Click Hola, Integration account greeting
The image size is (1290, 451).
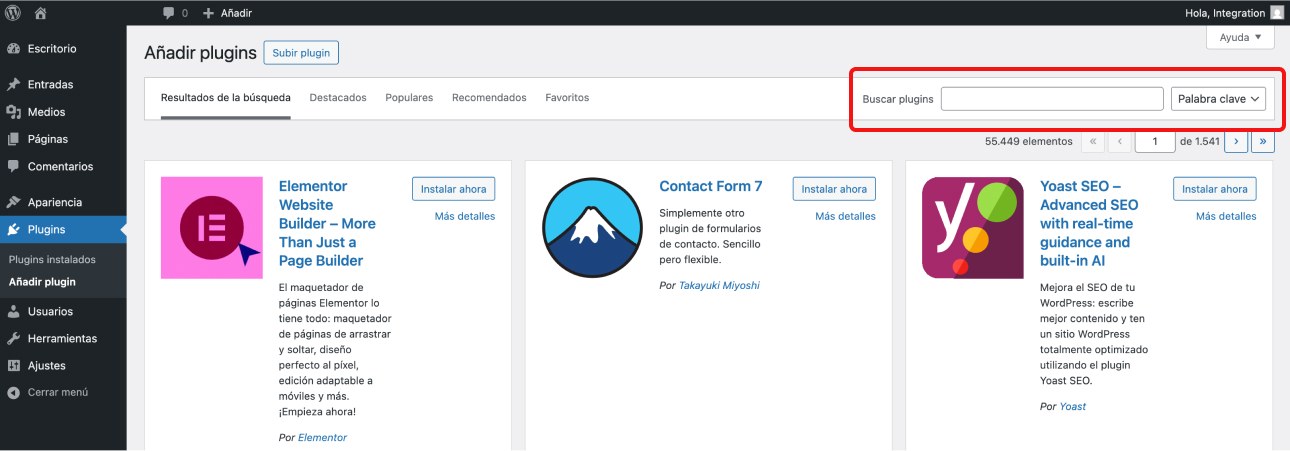click(1224, 13)
